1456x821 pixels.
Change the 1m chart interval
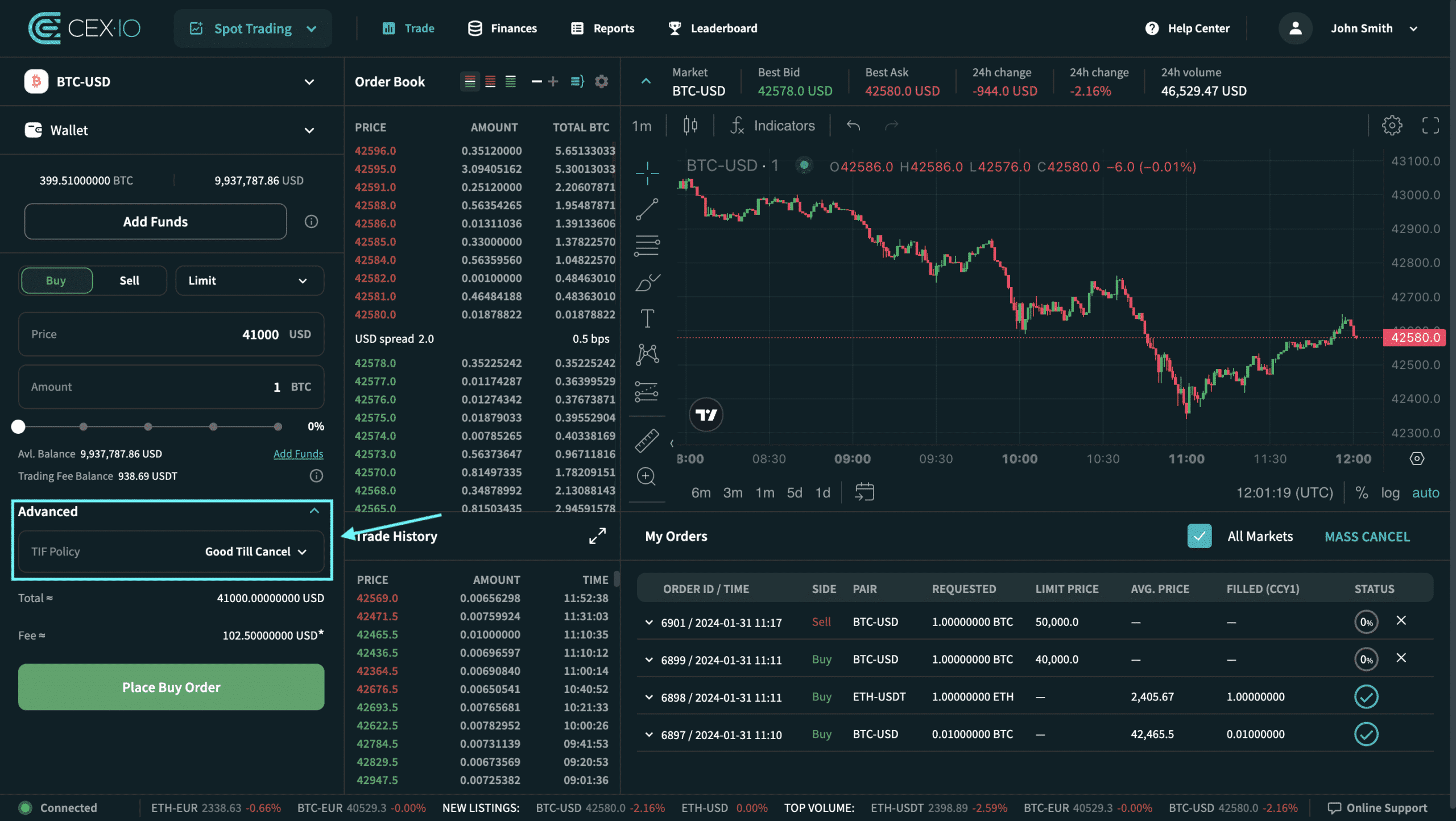[x=642, y=126]
